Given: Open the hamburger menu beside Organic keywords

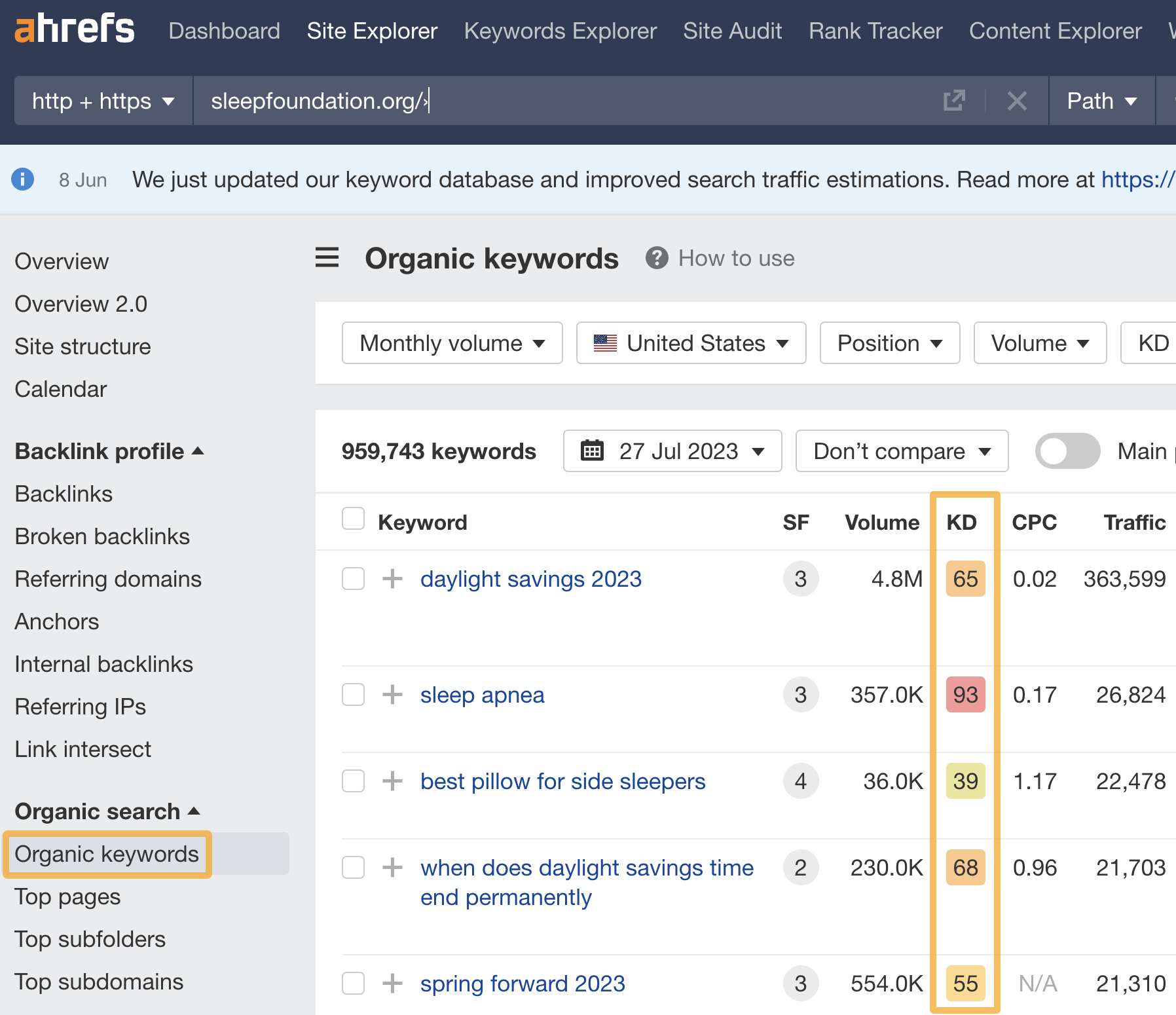Looking at the screenshot, I should point(327,258).
